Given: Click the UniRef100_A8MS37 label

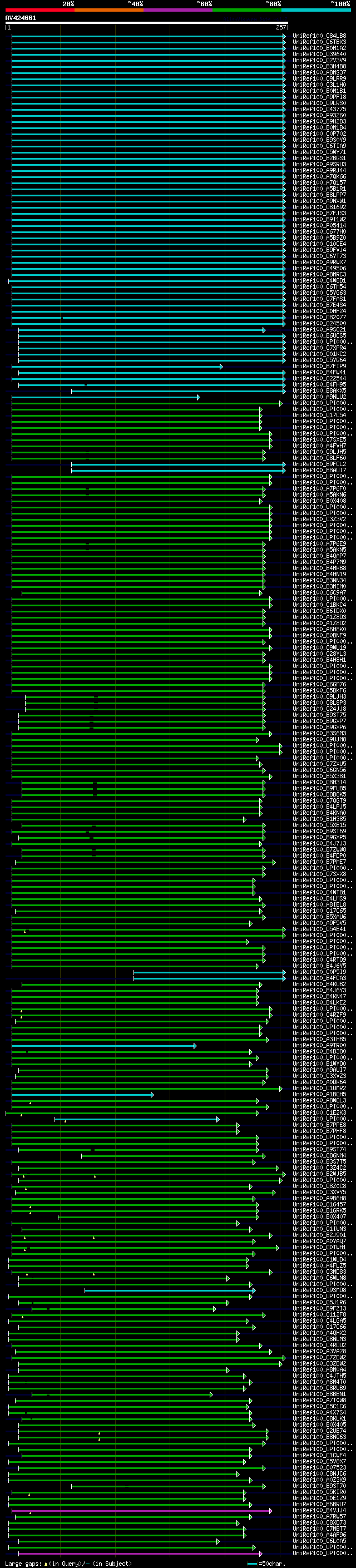Looking at the screenshot, I should [319, 72].
